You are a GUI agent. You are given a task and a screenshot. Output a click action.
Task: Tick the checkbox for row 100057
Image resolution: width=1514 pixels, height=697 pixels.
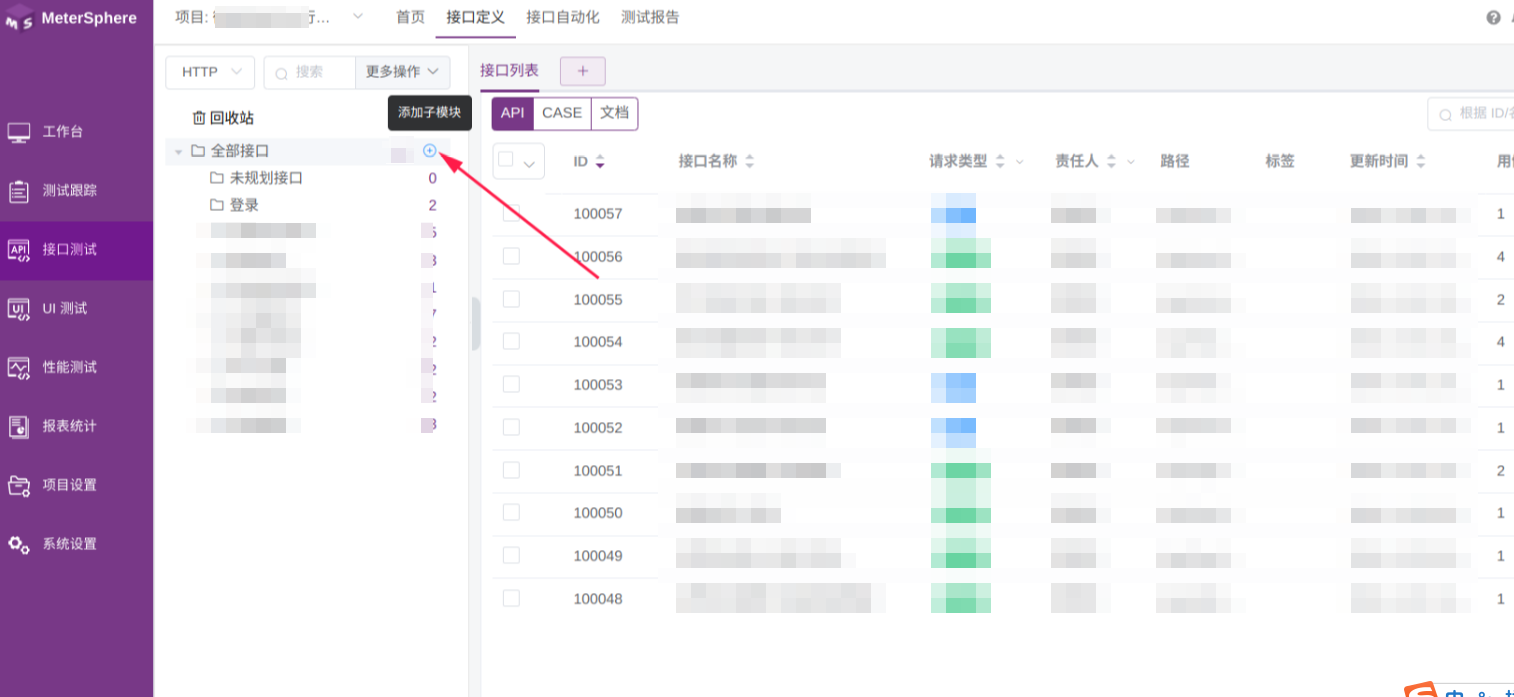pyautogui.click(x=511, y=213)
